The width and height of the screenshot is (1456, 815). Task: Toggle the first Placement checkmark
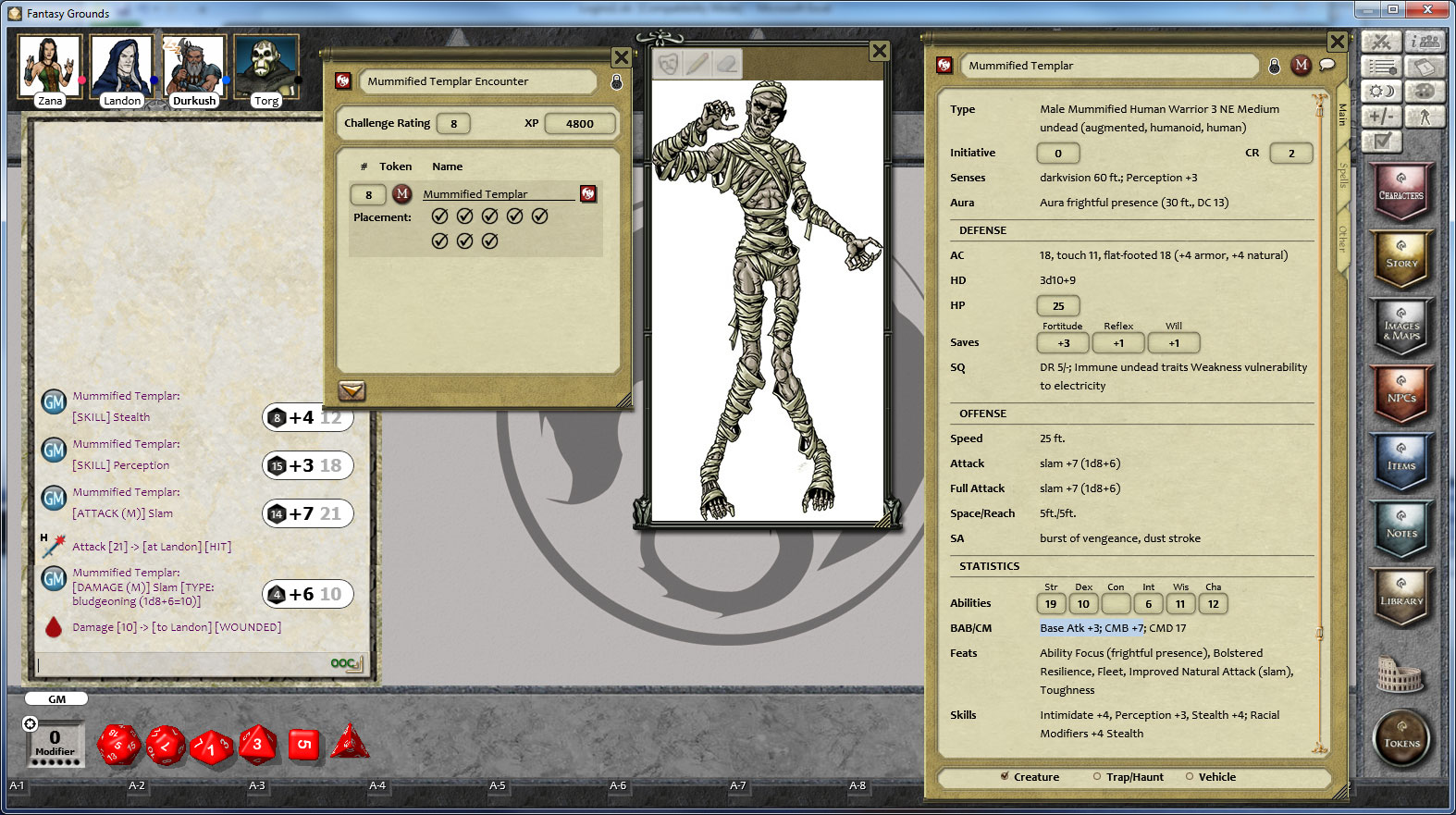click(x=440, y=216)
